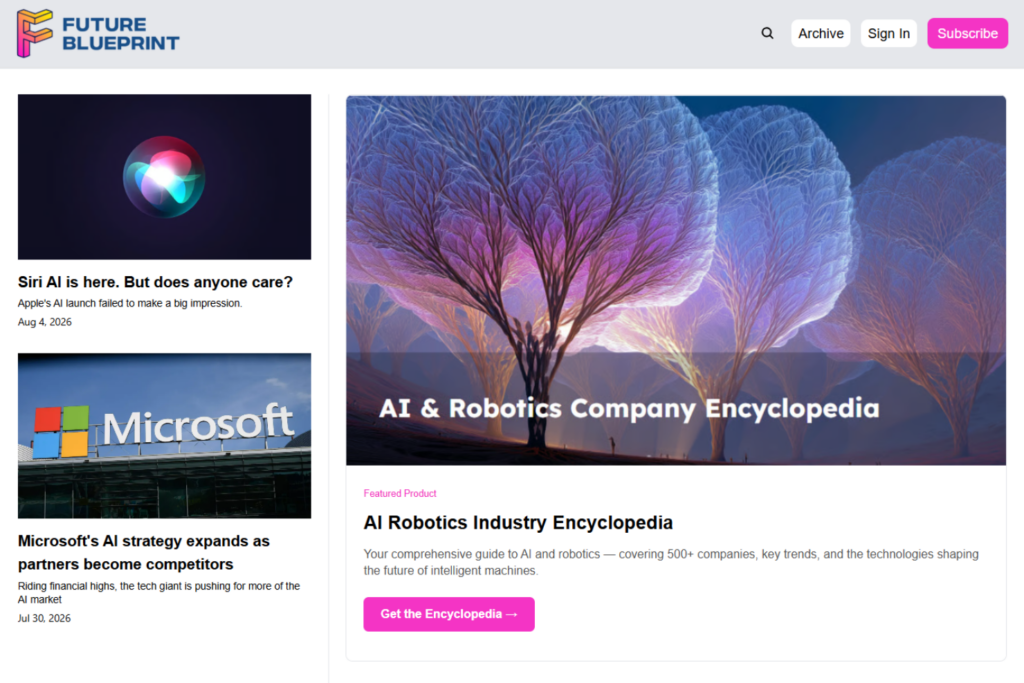1024x683 pixels.
Task: Open the "AI Robotics Industry Encyclopedia" title
Action: [518, 522]
